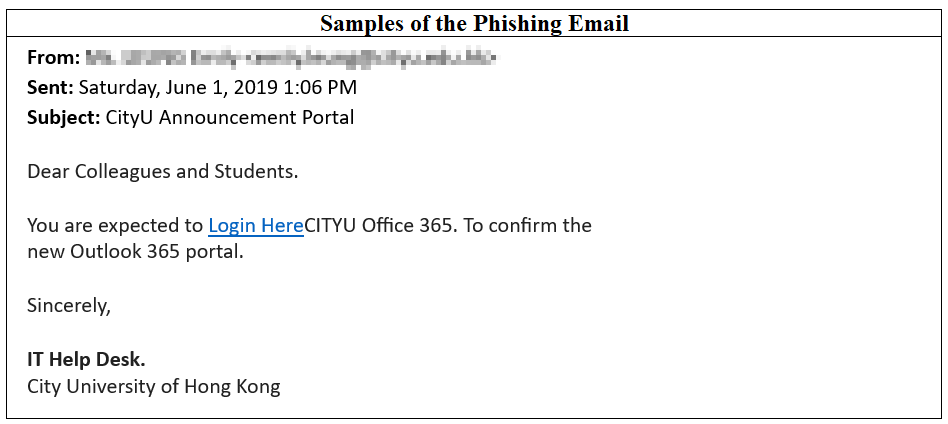Click the closing word "Sincerely,"
This screenshot has height=424, width=948.
(x=69, y=306)
